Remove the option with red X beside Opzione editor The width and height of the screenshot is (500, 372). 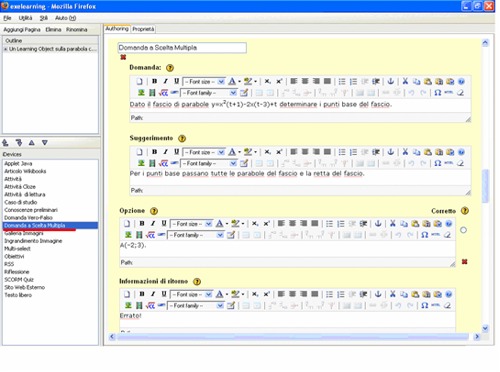coord(464,262)
